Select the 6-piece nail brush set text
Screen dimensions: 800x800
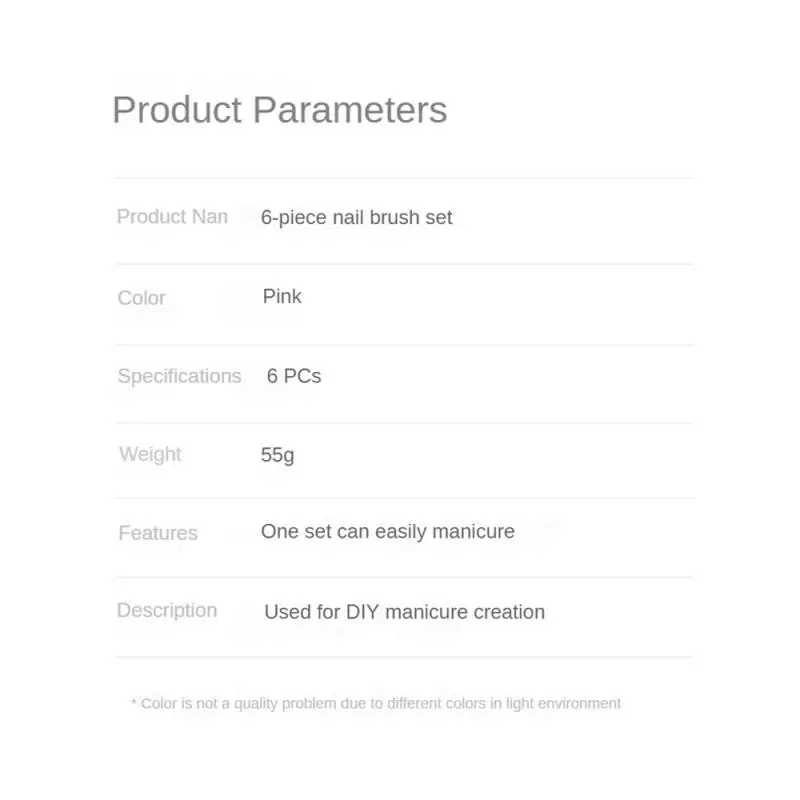(x=356, y=217)
